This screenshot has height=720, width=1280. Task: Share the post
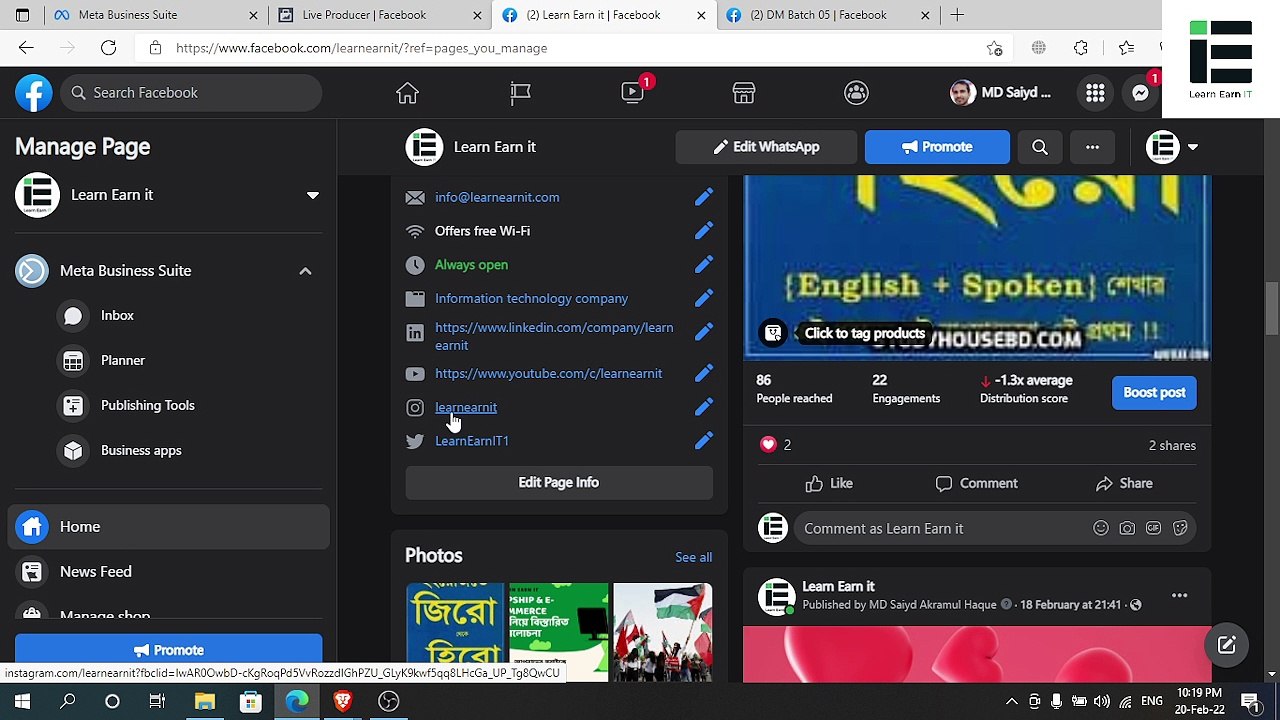1124,484
